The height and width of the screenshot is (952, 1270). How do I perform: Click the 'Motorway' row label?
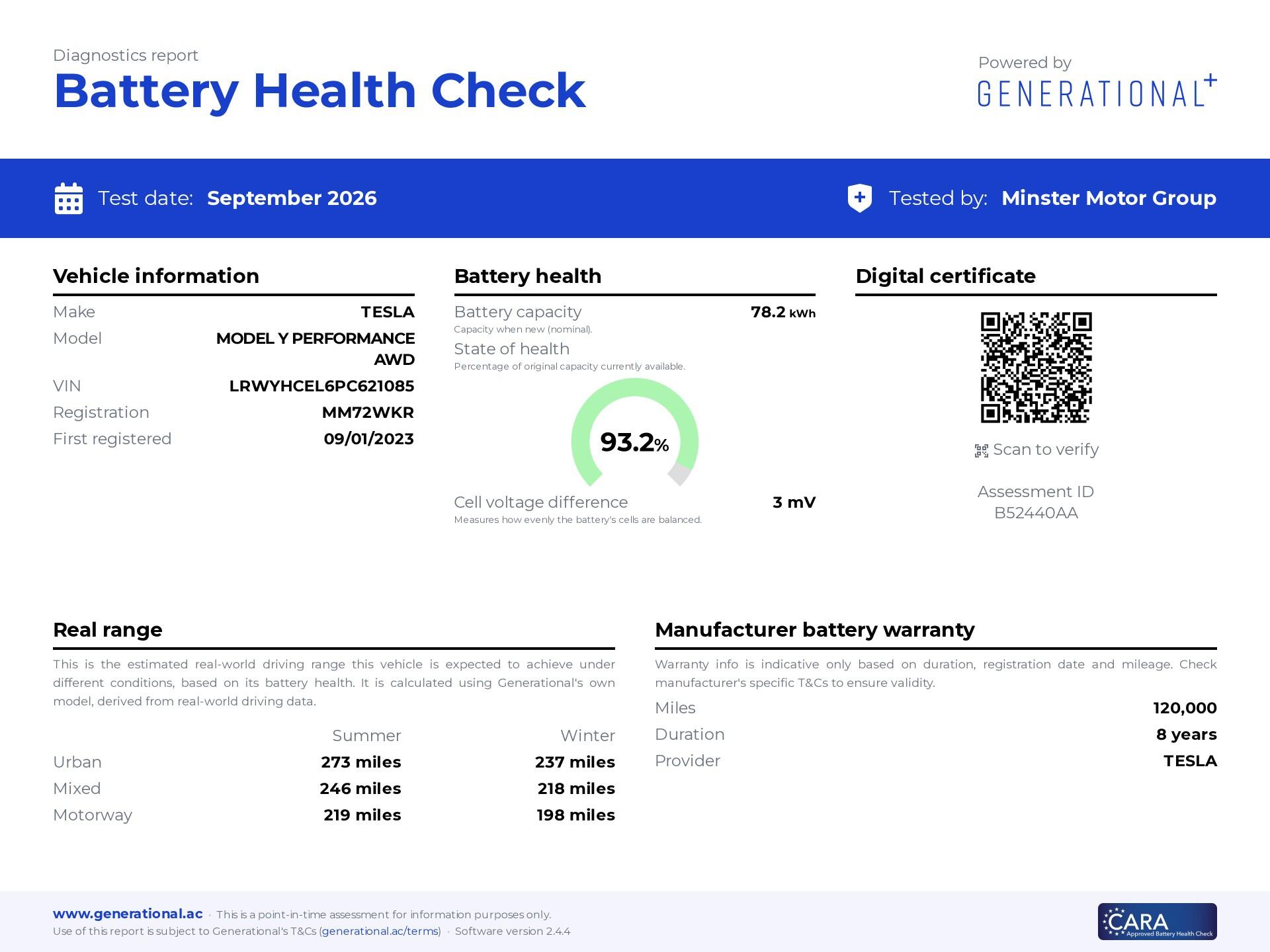[93, 815]
